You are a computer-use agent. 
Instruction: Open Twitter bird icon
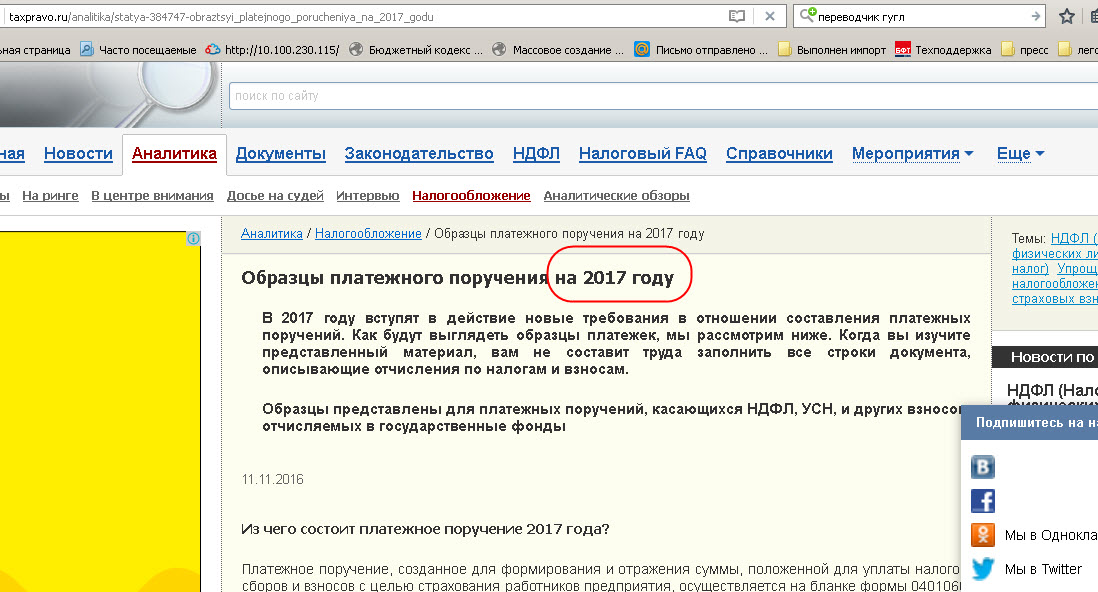coord(982,569)
